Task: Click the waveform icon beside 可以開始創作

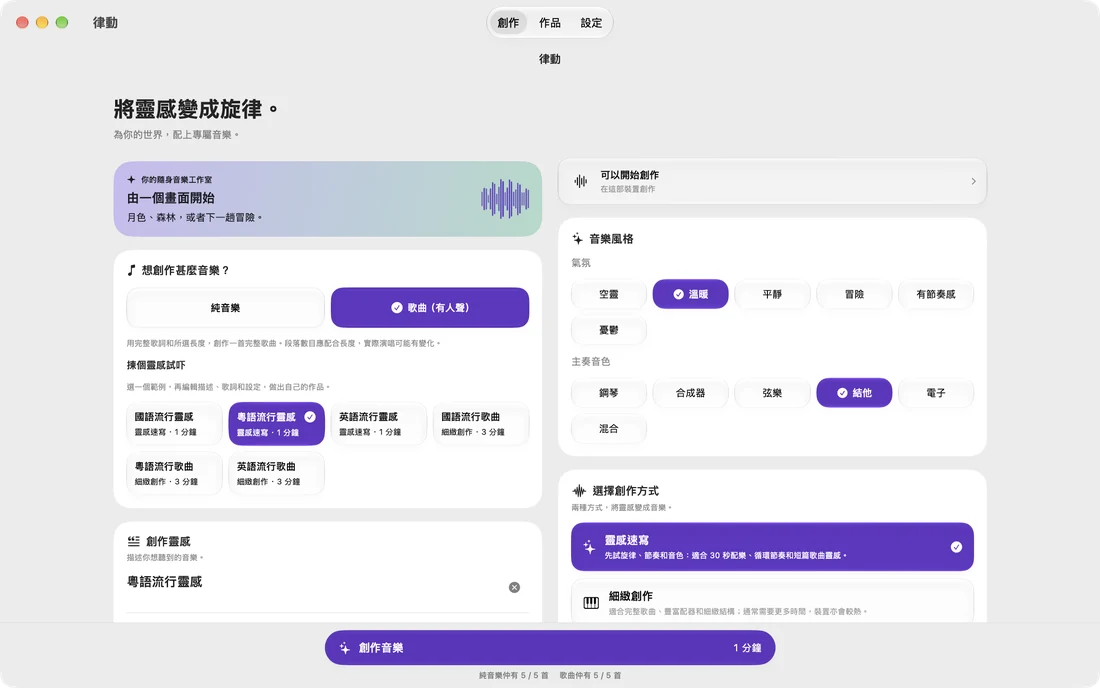Action: pyautogui.click(x=581, y=181)
